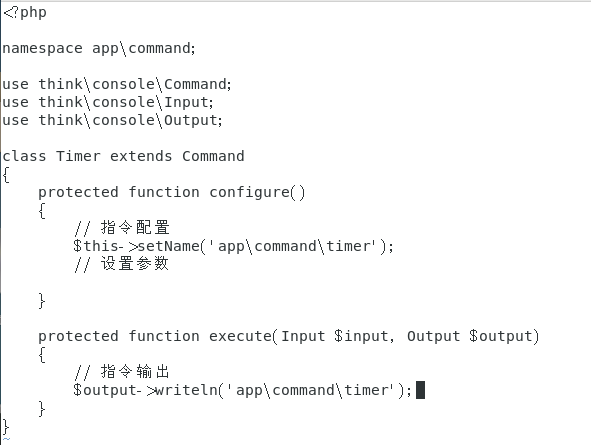Click the use think\console\Output statement
This screenshot has width=591, height=445.
coord(112,121)
